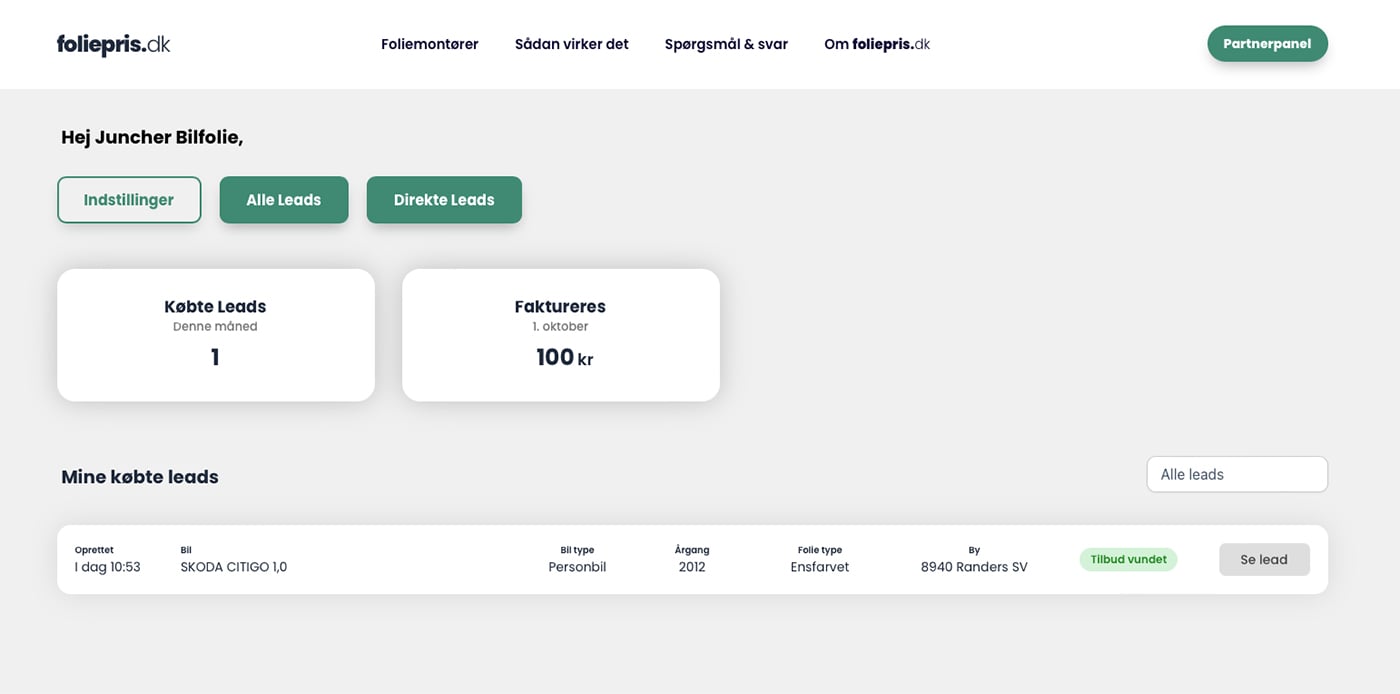
Task: Expand the Alle leads filter dropdown
Action: pyautogui.click(x=1236, y=474)
